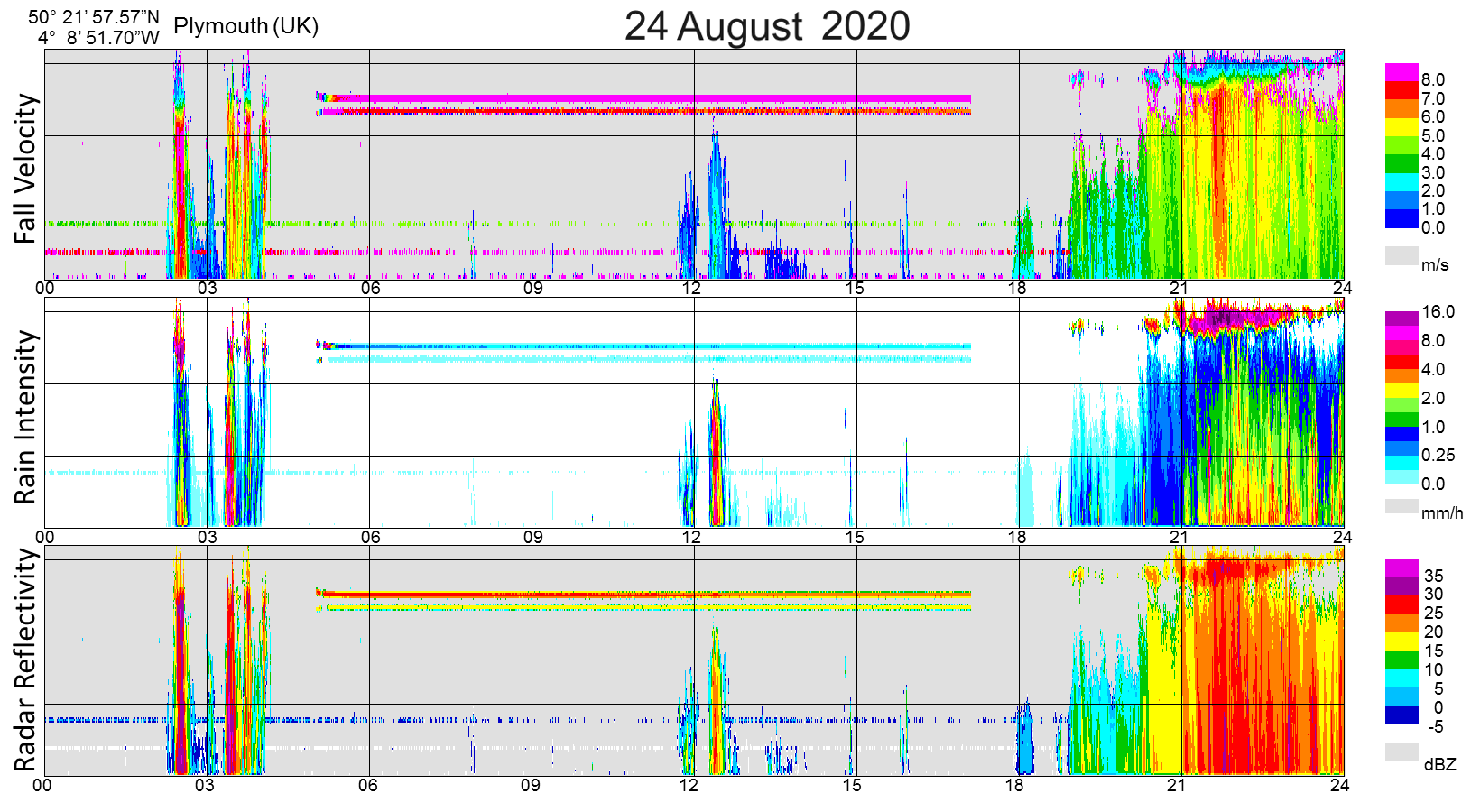Click the dark blue swatch in Radar Reflectivity legend

point(1401,715)
